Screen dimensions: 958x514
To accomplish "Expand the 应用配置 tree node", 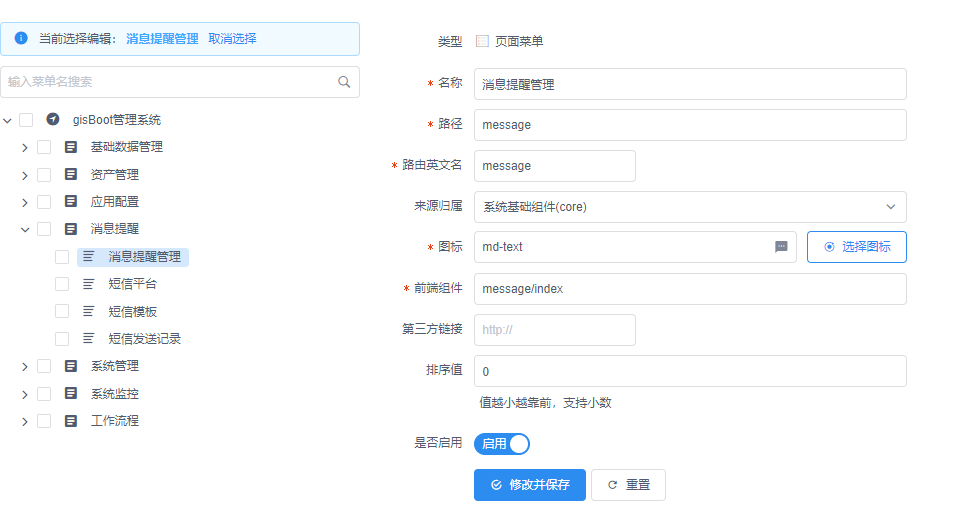I will [x=25, y=202].
